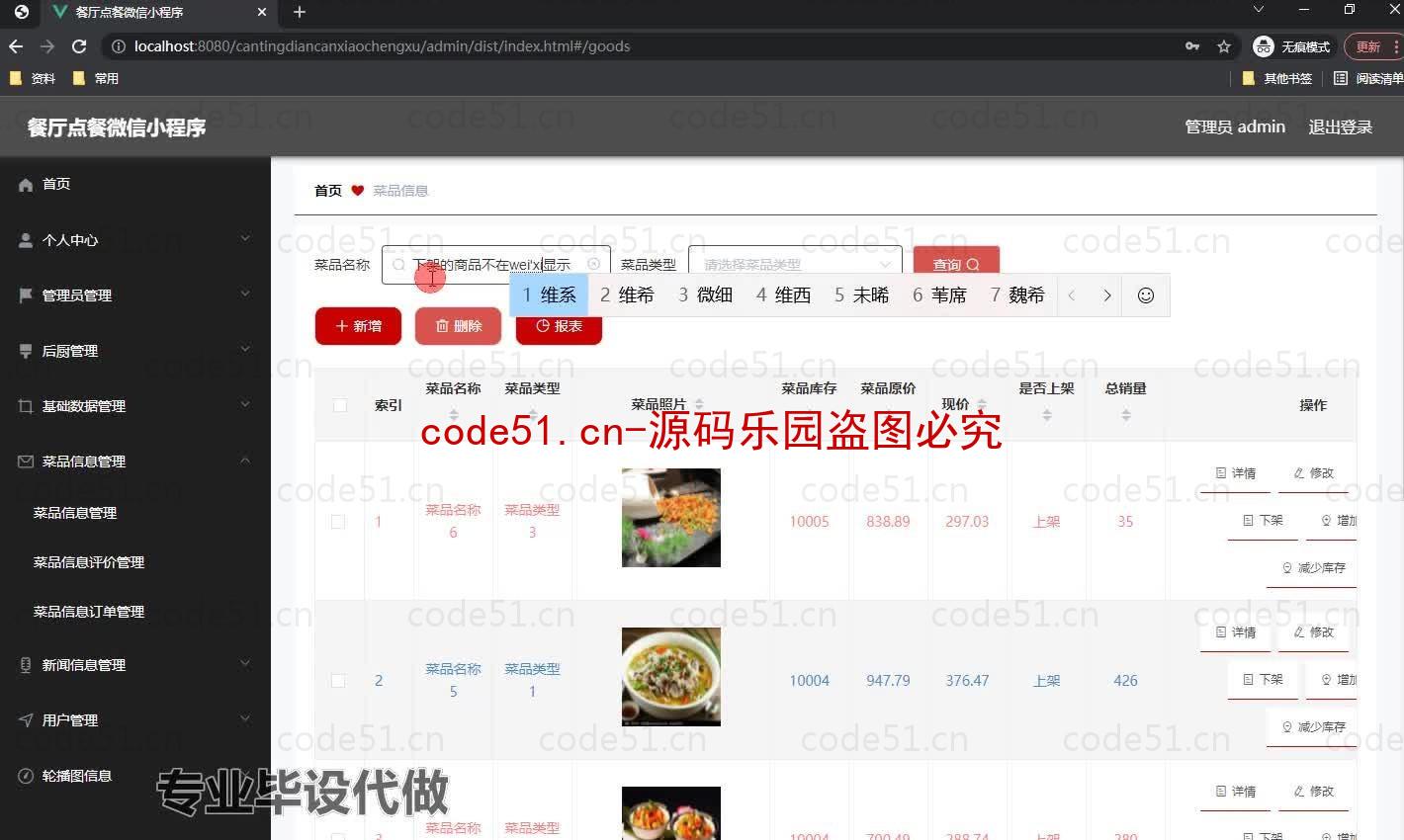Image resolution: width=1404 pixels, height=840 pixels.
Task: Sort table by 菜品名称 column
Action: click(454, 415)
